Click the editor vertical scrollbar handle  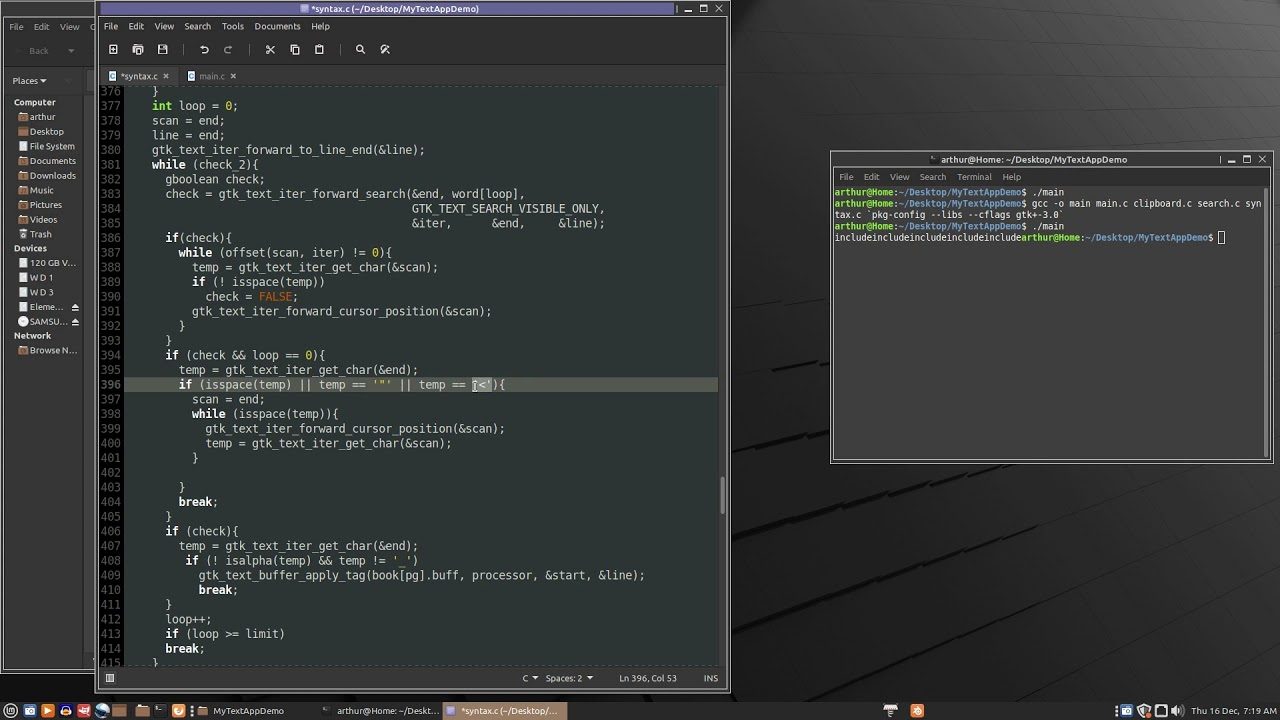tap(722, 497)
